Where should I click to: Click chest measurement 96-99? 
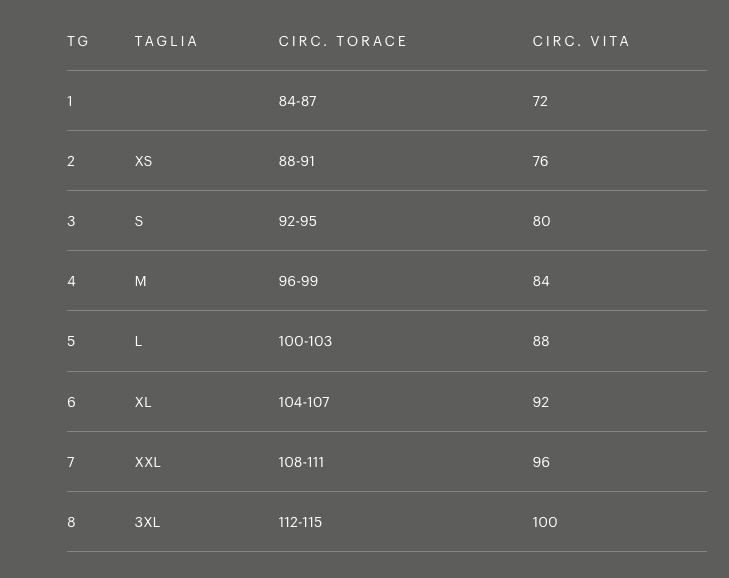click(298, 281)
